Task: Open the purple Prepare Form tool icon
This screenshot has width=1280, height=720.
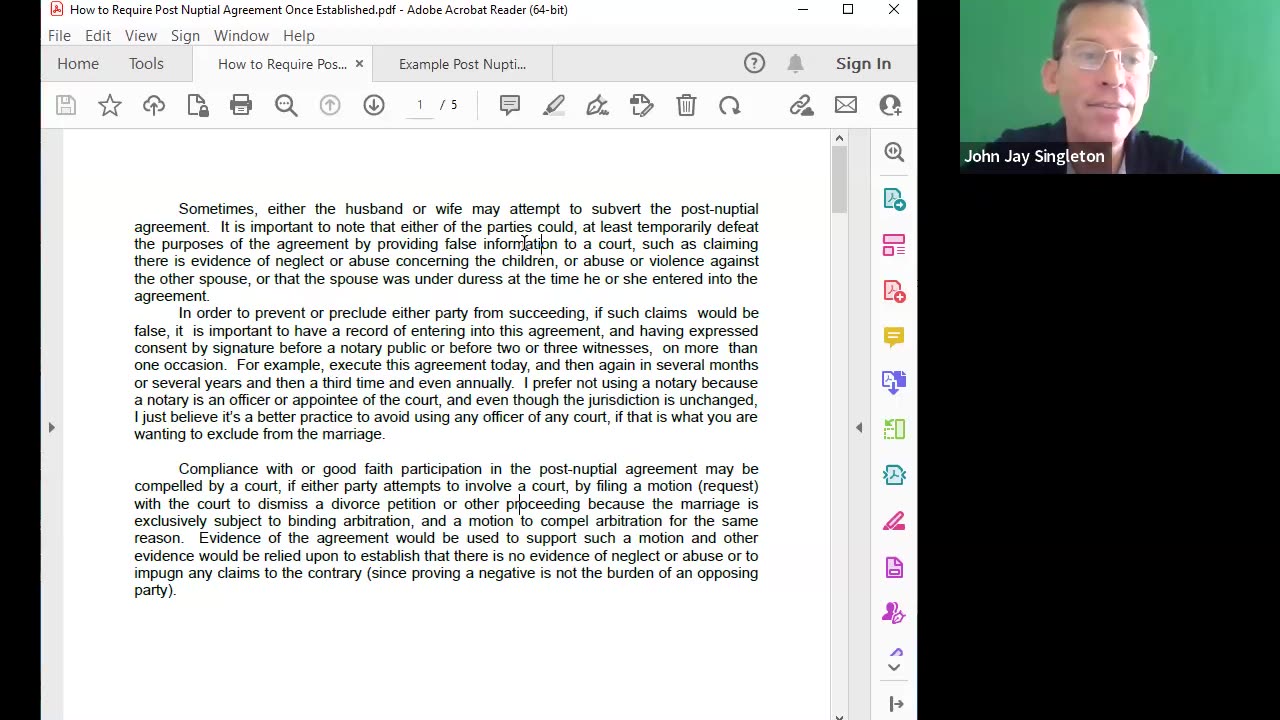Action: point(894,567)
